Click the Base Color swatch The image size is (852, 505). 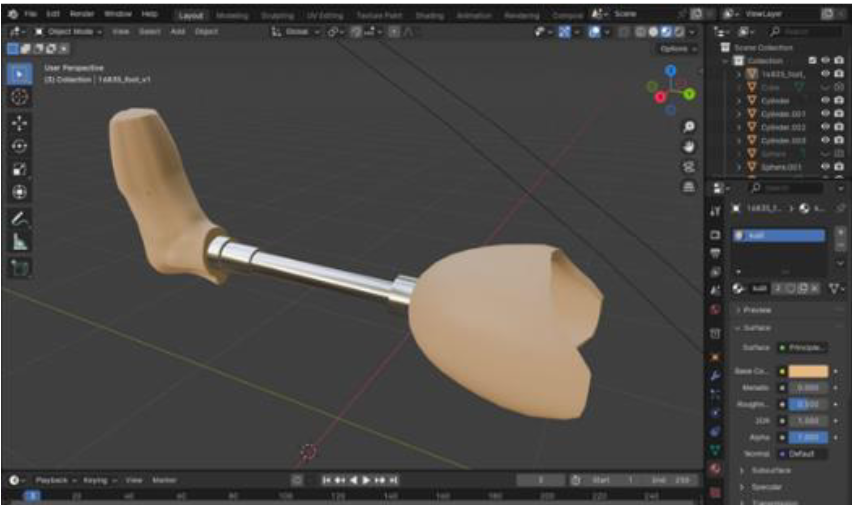click(x=808, y=371)
